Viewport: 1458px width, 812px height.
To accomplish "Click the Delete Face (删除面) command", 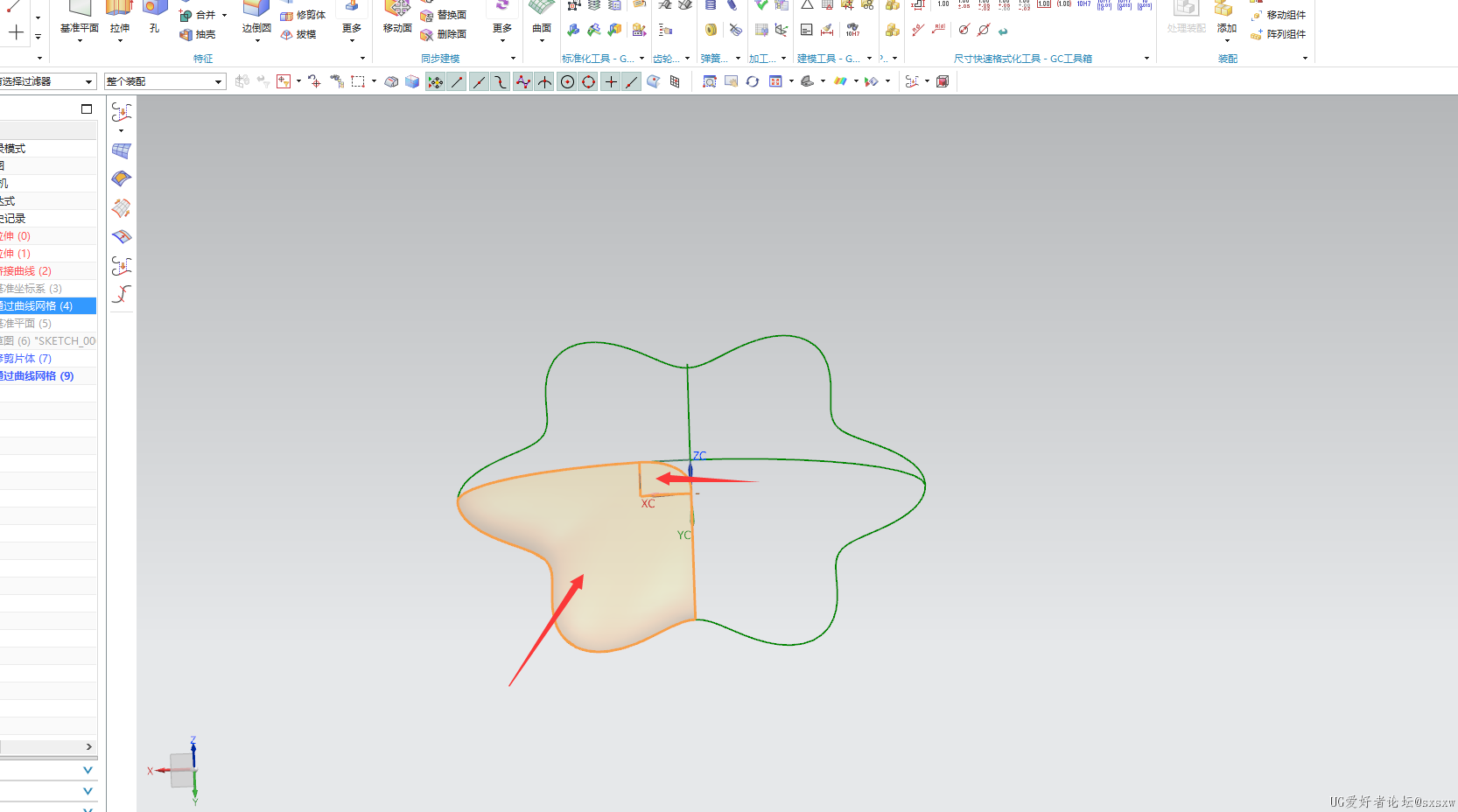I will (444, 34).
